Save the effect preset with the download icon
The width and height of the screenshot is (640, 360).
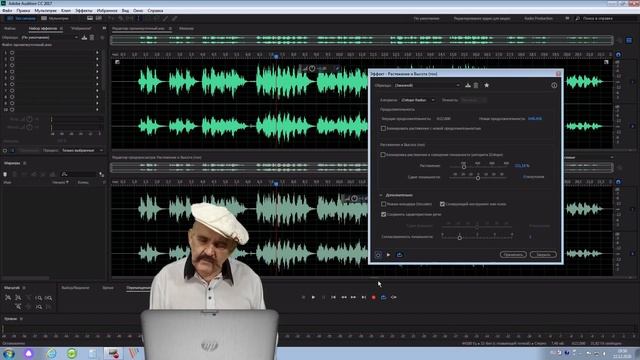click(x=468, y=85)
